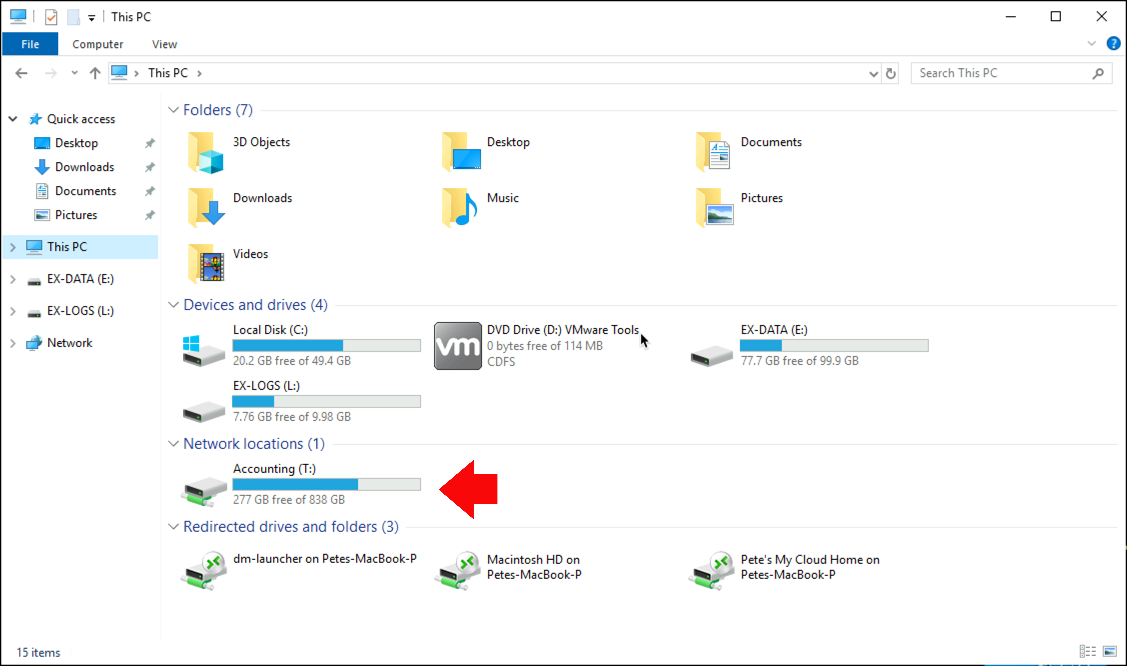The width and height of the screenshot is (1127, 666).
Task: Switch to the View ribbon tab
Action: point(164,44)
